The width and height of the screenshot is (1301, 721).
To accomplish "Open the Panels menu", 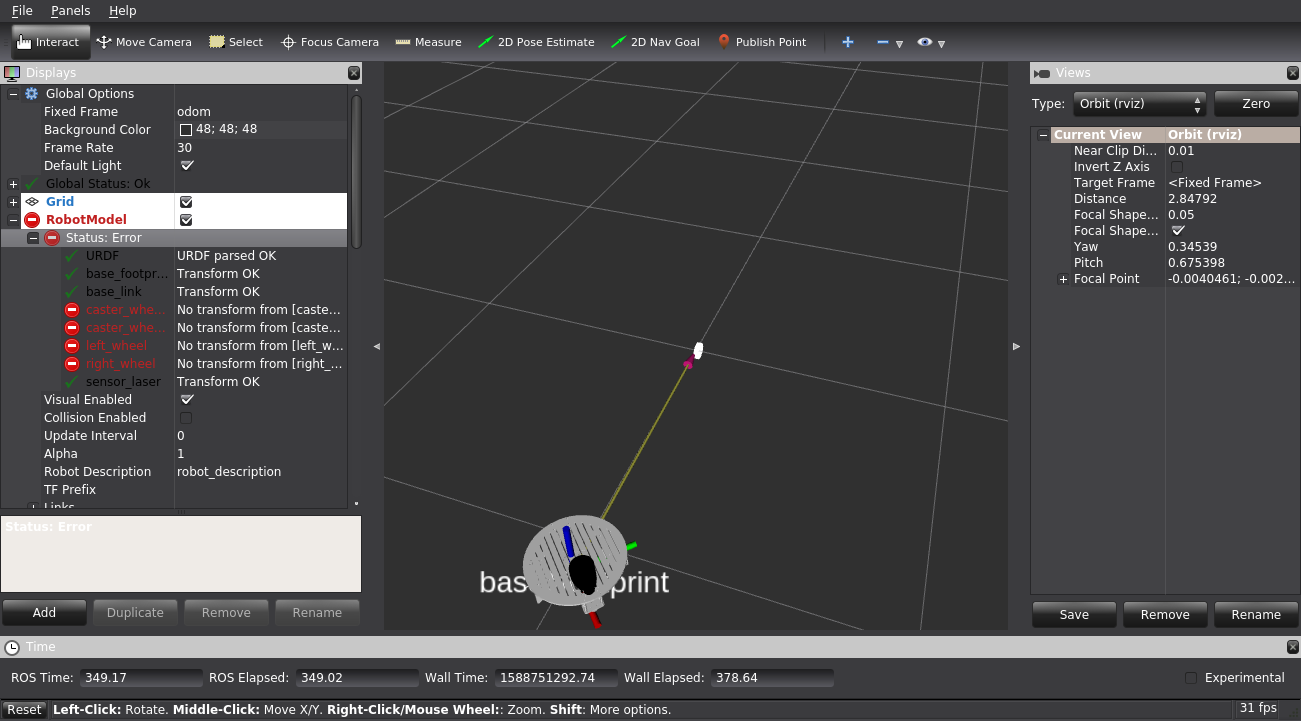I will 70,11.
